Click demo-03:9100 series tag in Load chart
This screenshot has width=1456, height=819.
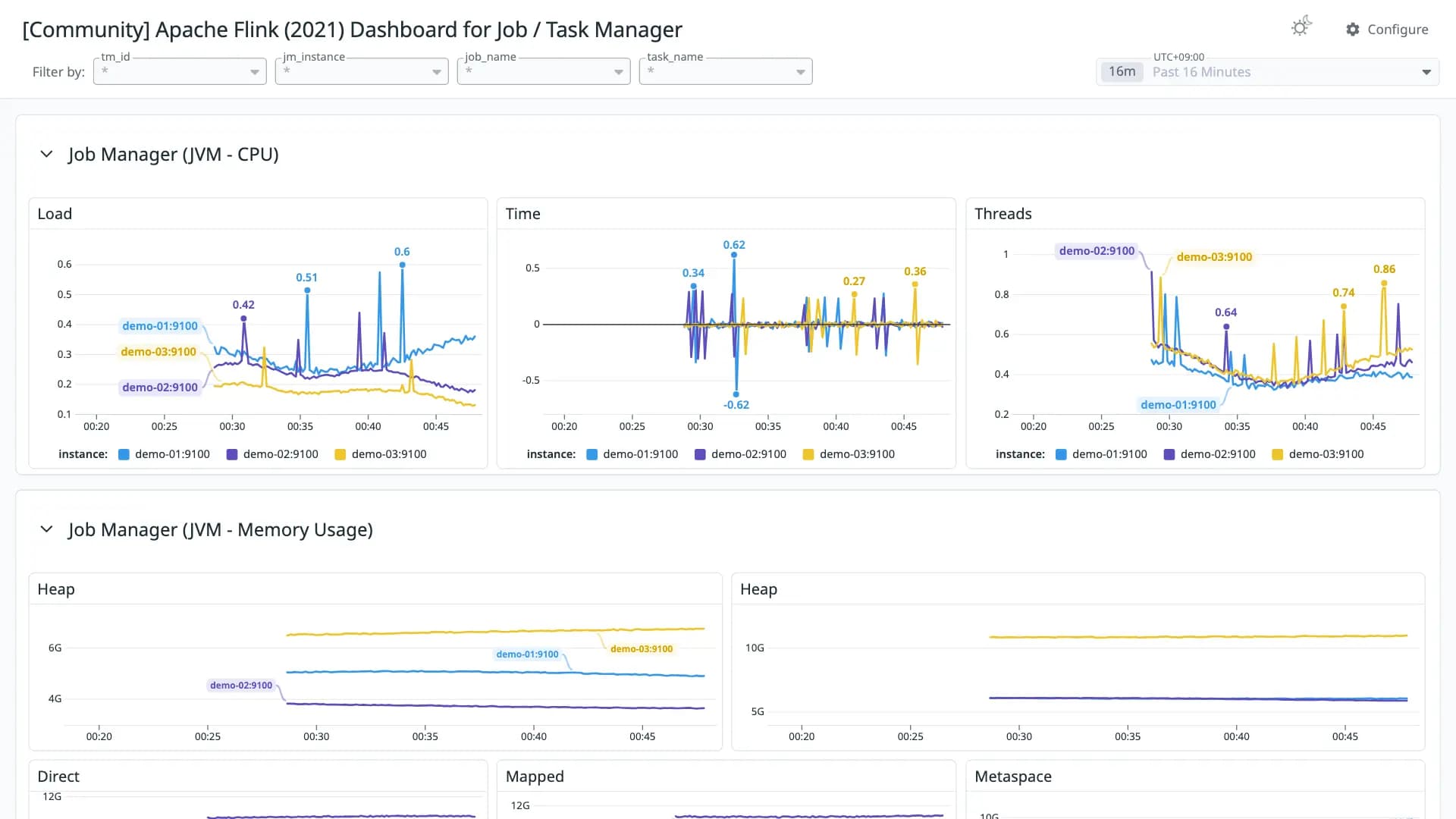[x=158, y=352]
